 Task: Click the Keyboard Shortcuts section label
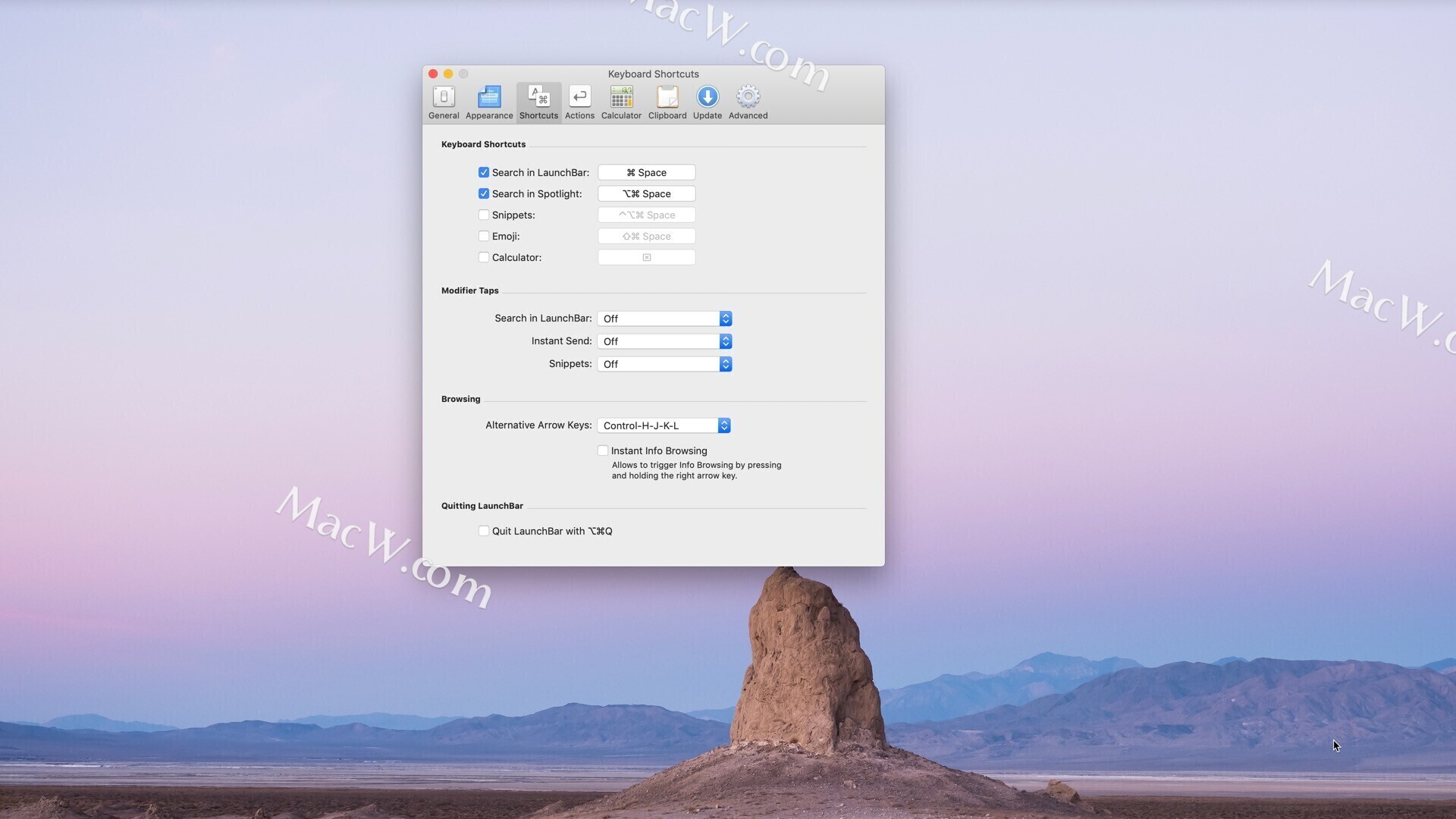tap(483, 144)
